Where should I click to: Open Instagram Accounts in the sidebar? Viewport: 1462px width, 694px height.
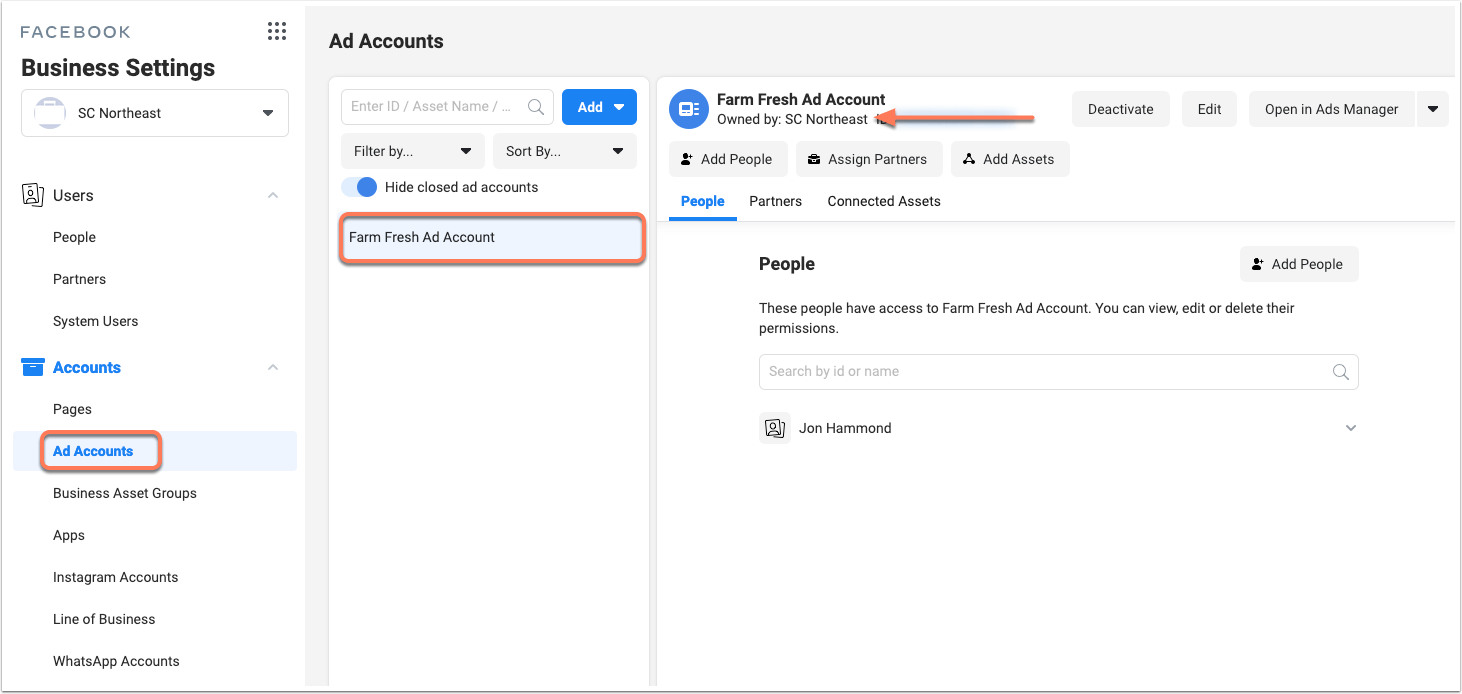pos(115,577)
